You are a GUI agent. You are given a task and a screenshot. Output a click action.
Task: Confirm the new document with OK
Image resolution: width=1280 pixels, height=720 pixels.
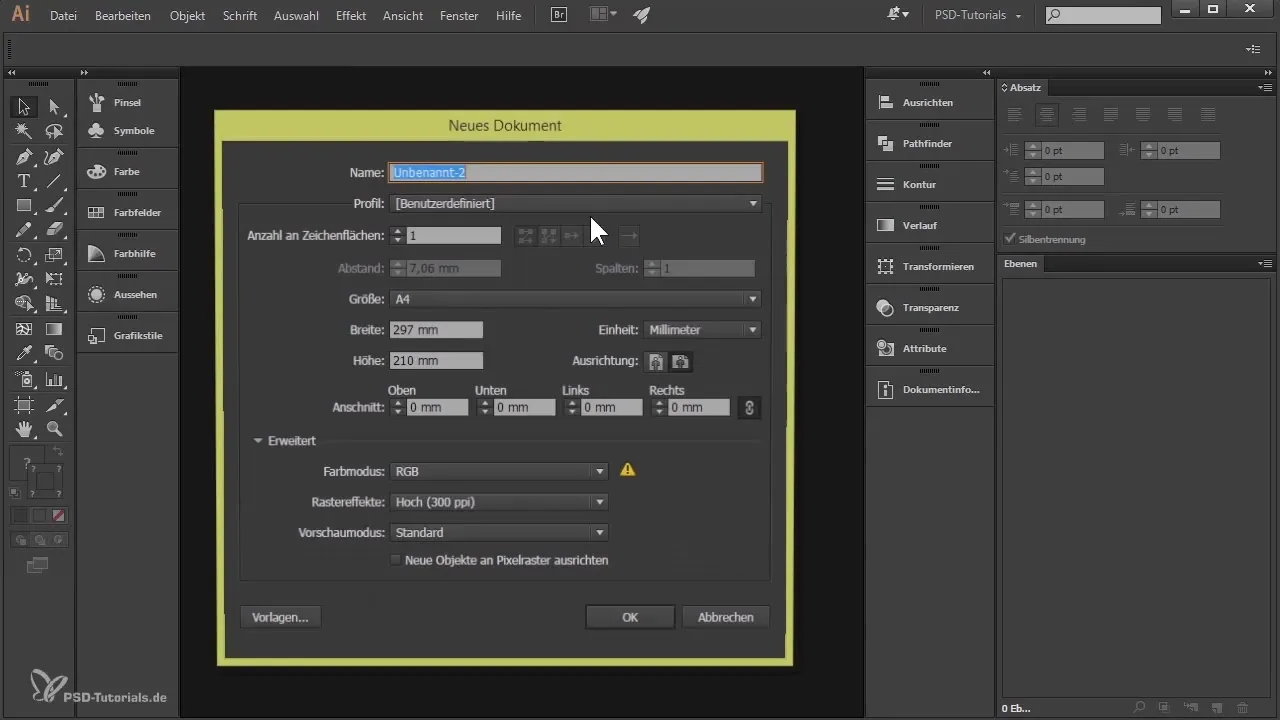click(630, 617)
